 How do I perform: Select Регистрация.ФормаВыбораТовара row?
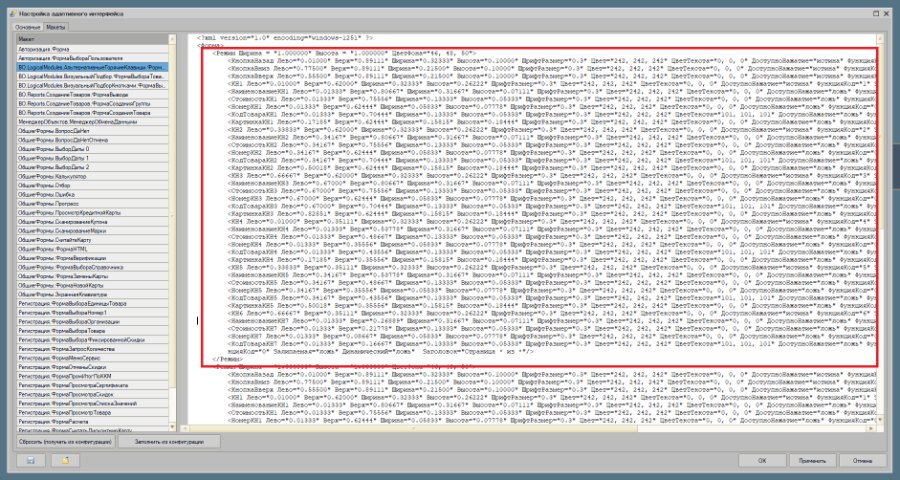(92, 331)
